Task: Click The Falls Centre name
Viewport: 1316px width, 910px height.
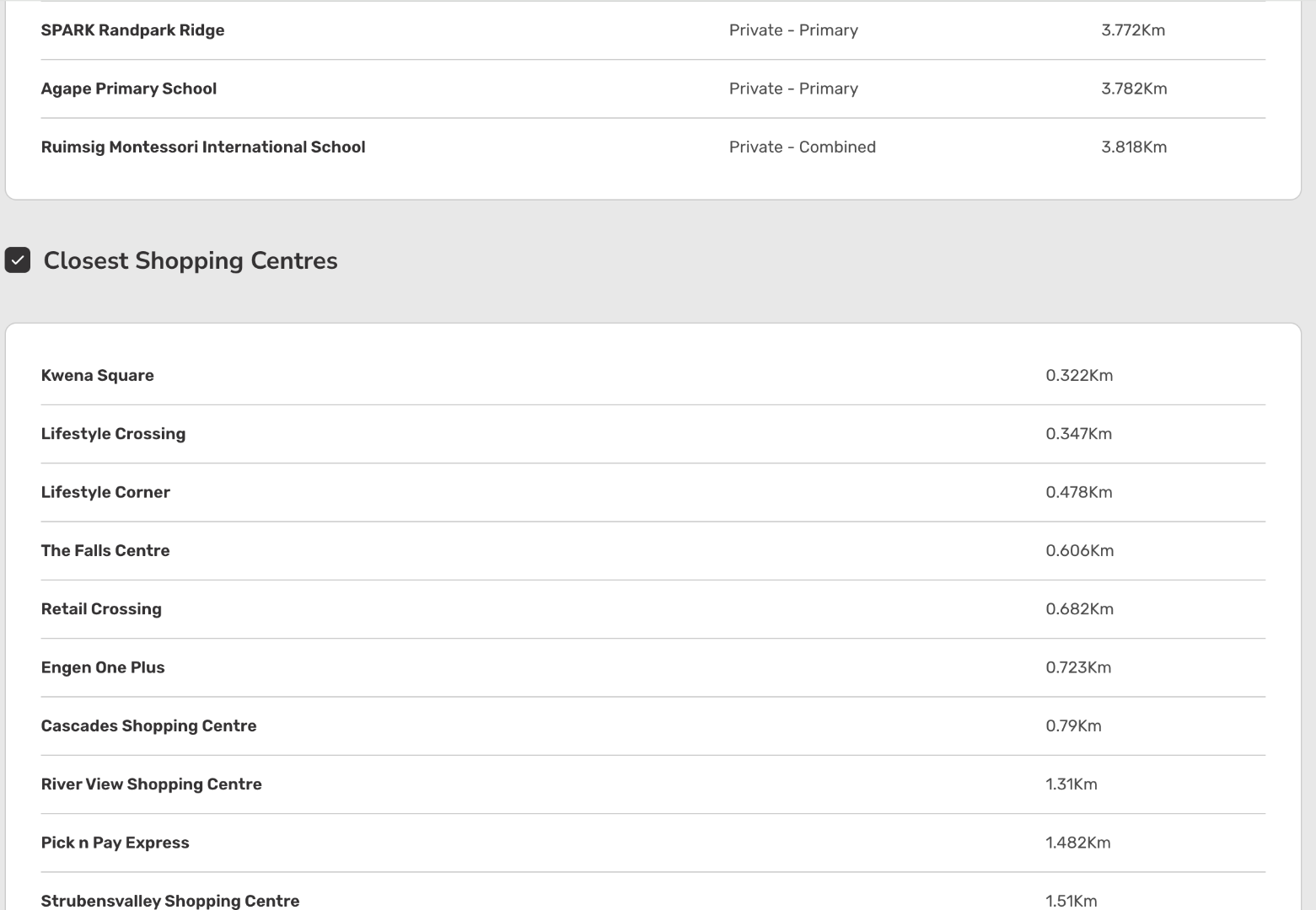Action: click(x=105, y=550)
